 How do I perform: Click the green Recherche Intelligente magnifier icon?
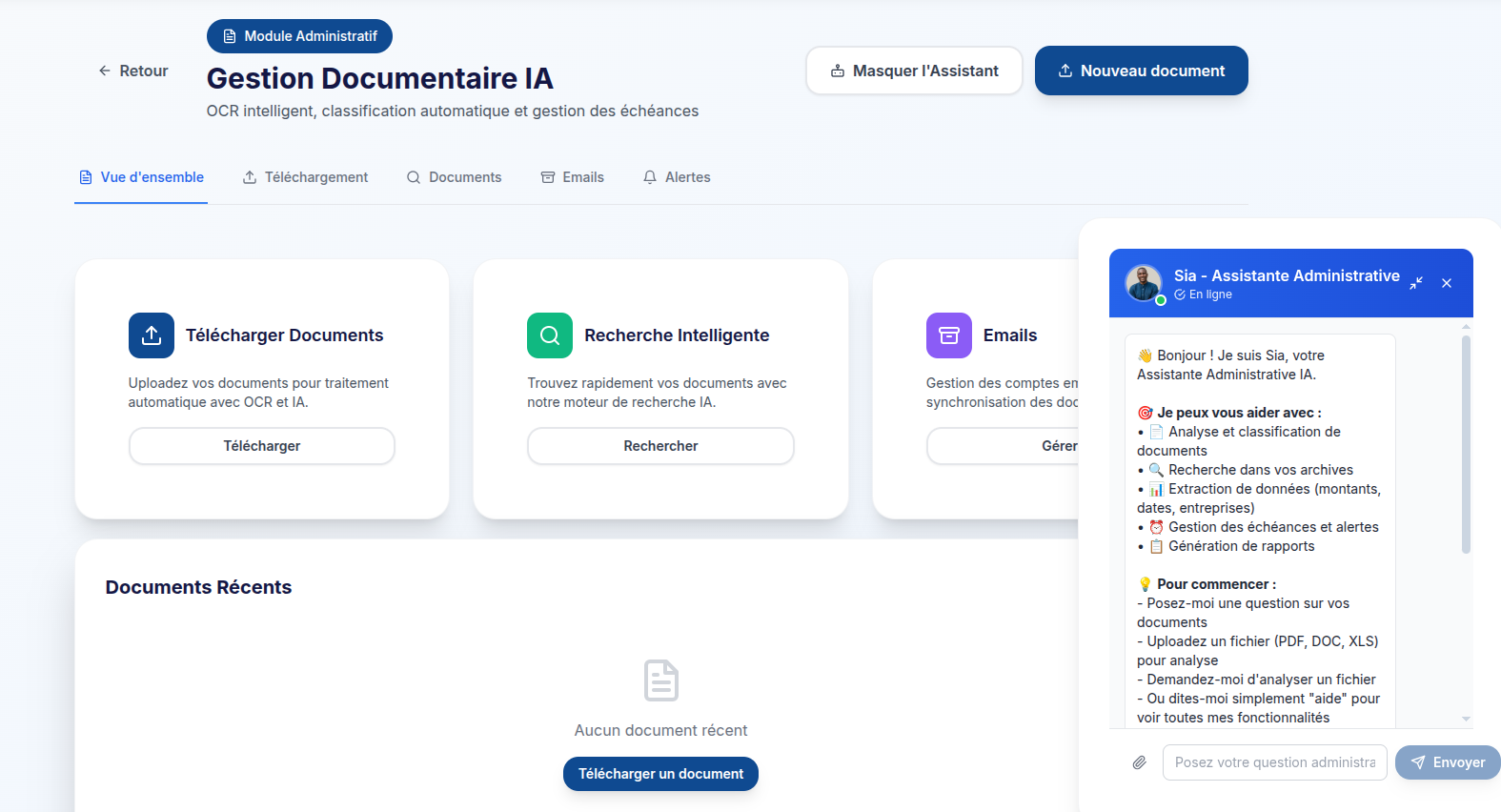(550, 335)
